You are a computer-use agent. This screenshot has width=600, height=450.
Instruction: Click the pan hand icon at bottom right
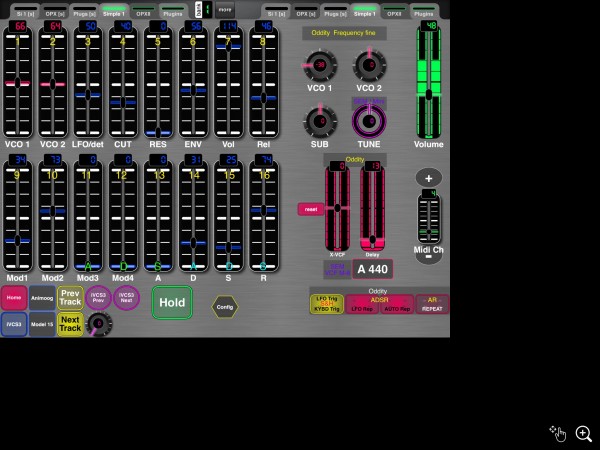click(558, 434)
